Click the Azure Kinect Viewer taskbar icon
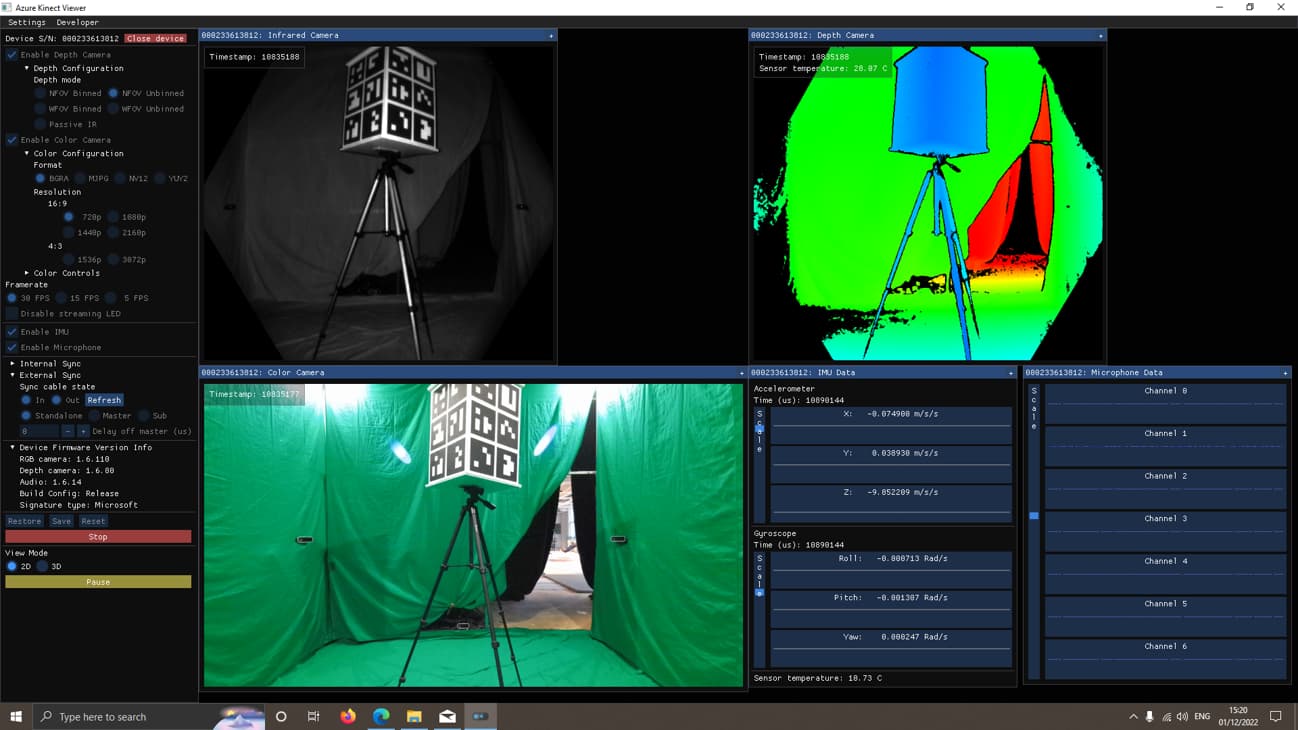 tap(480, 716)
